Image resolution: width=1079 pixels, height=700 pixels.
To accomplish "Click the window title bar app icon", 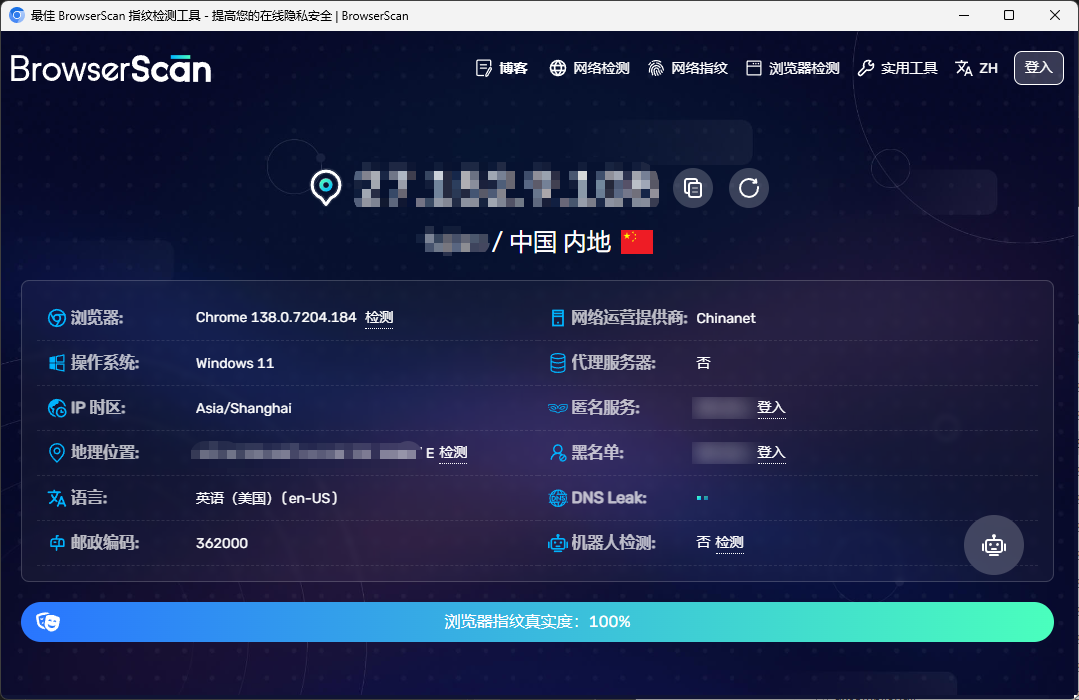I will (x=17, y=15).
